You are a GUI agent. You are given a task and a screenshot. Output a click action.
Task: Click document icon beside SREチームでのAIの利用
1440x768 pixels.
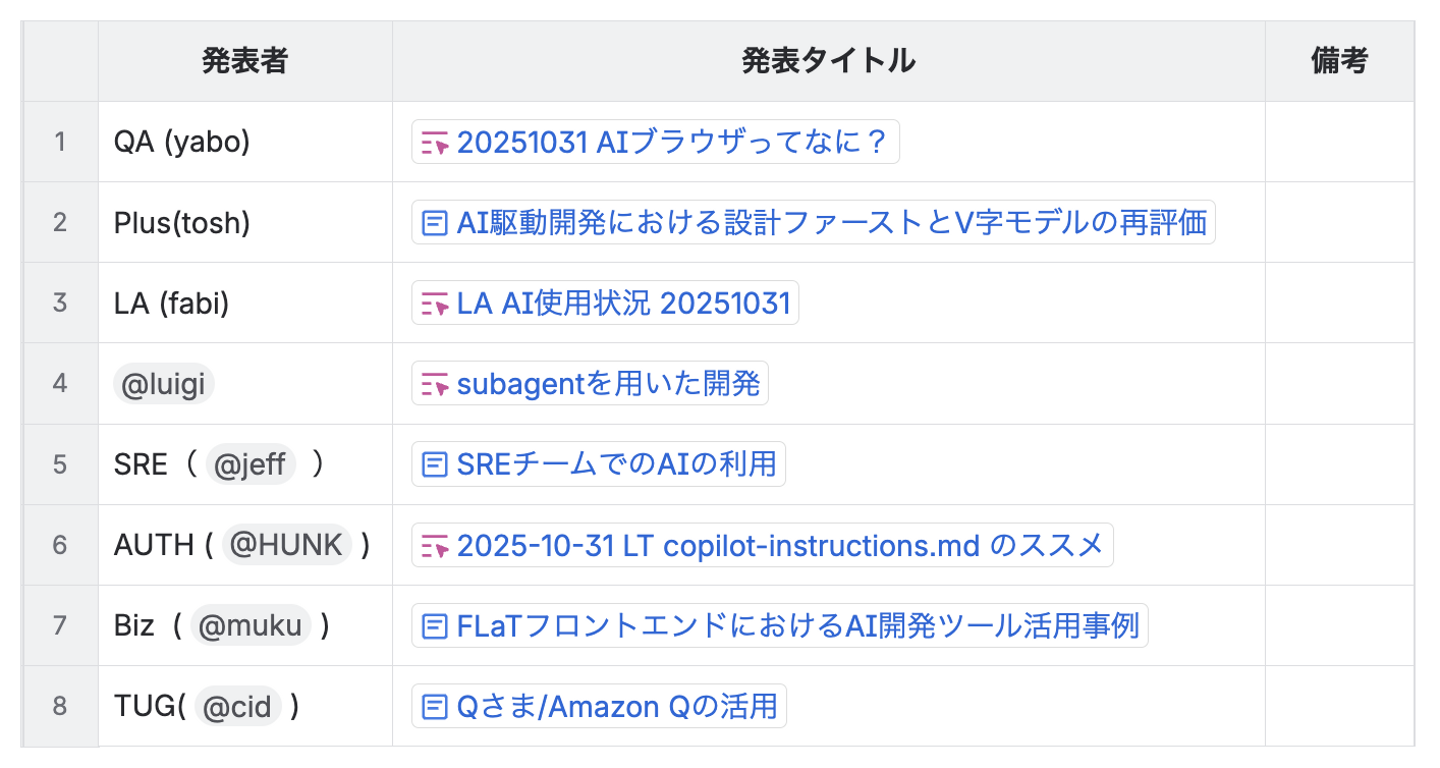pyautogui.click(x=434, y=465)
